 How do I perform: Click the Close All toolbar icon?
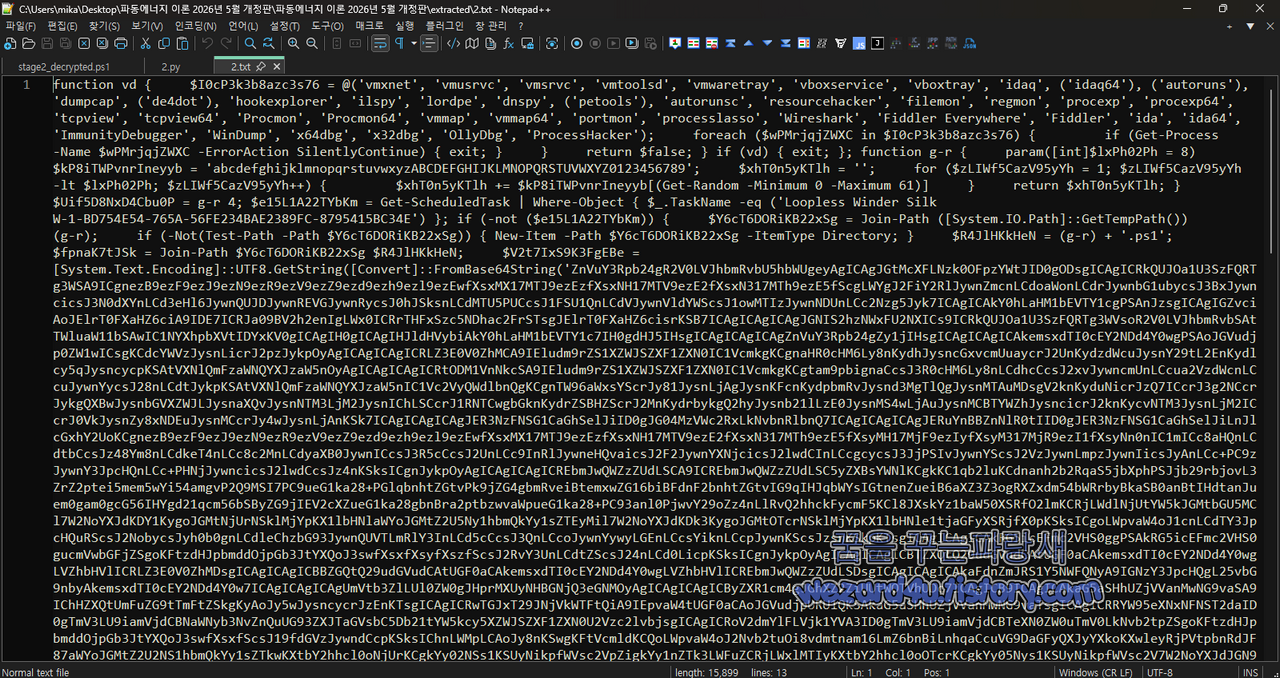click(102, 43)
